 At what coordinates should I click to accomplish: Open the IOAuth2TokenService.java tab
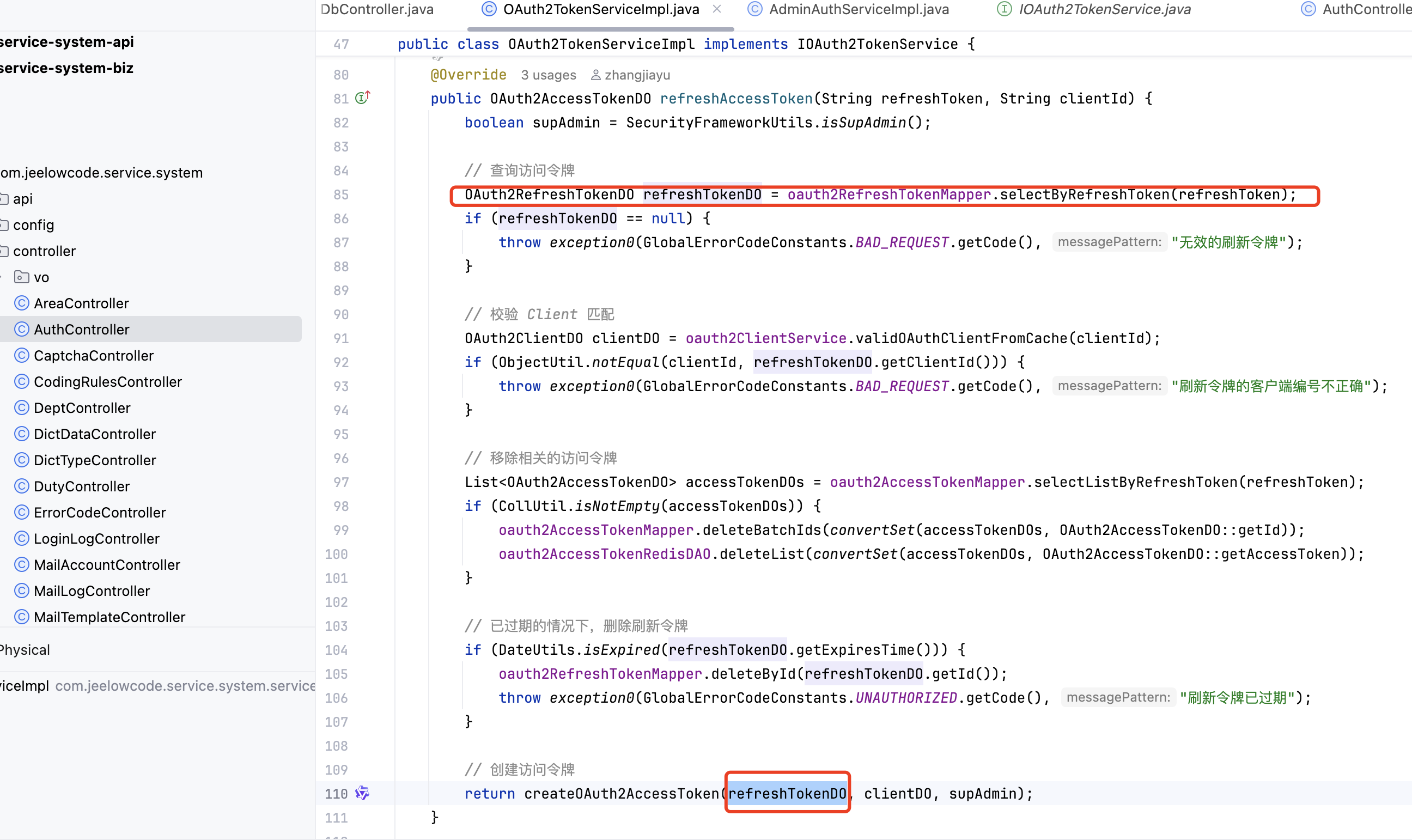tap(1104, 9)
